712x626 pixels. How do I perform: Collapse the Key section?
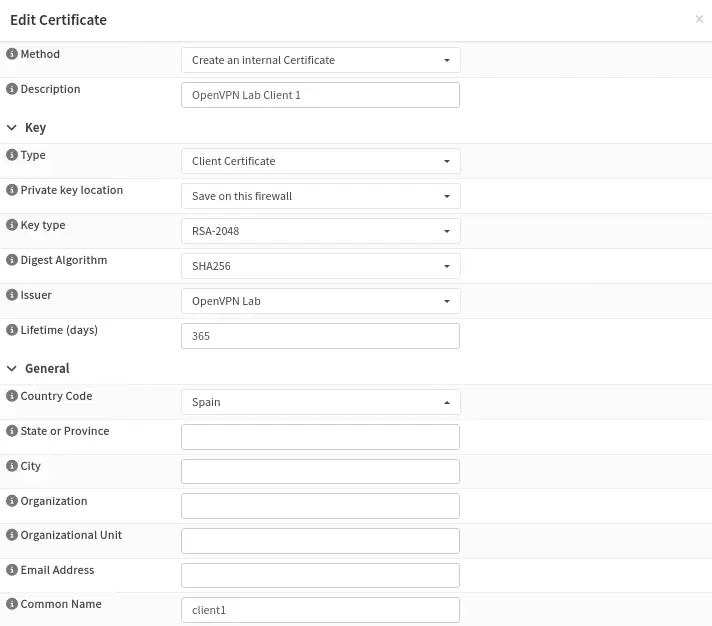pyautogui.click(x=13, y=128)
